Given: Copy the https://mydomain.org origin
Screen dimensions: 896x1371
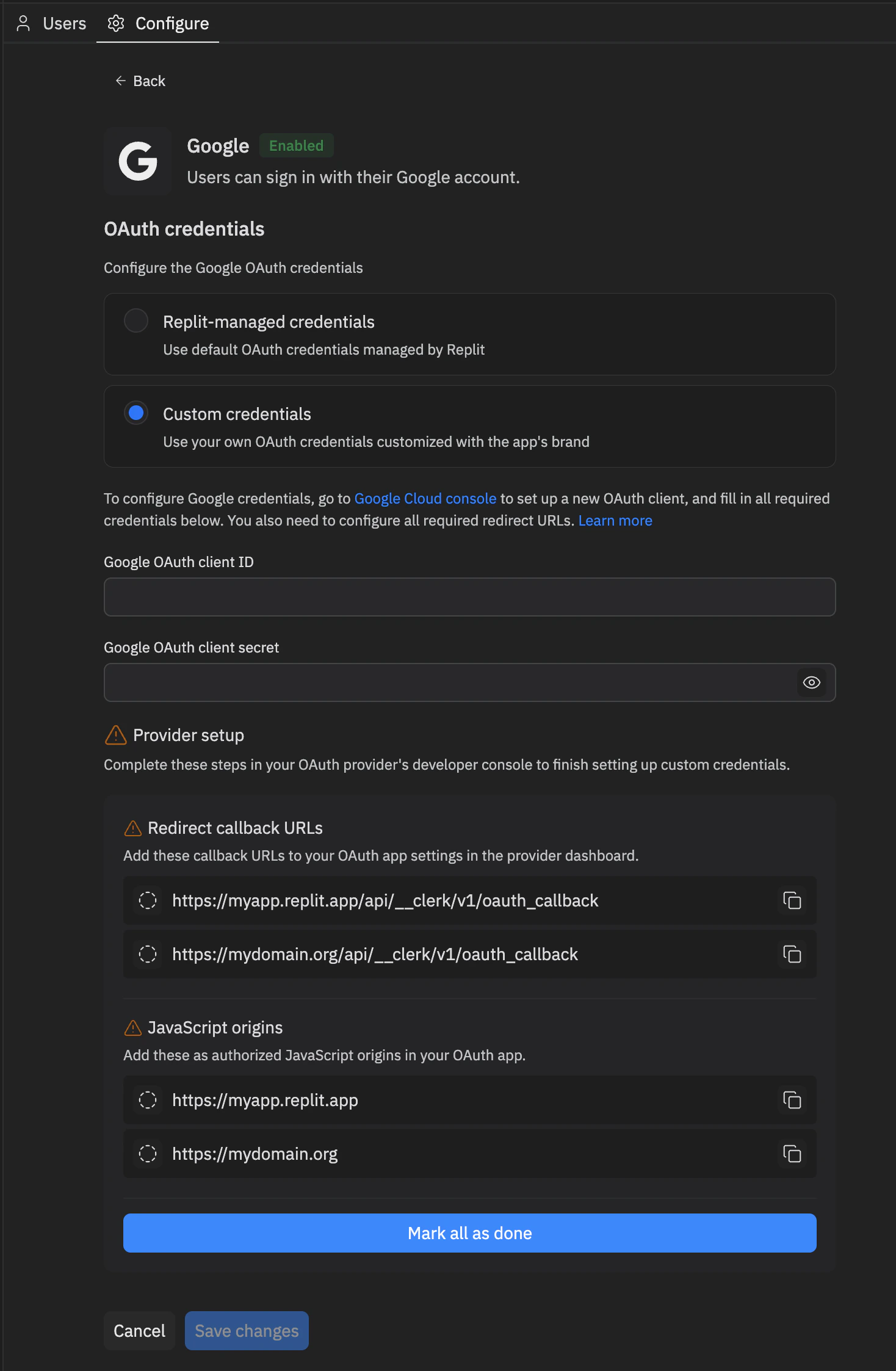Looking at the screenshot, I should [792, 1154].
